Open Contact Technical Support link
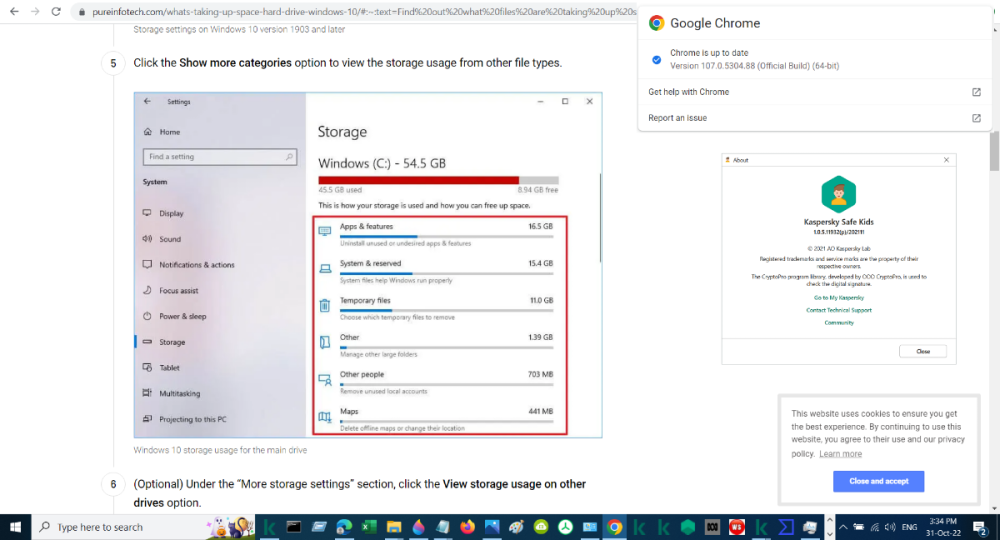The width and height of the screenshot is (1000, 540). [x=839, y=310]
